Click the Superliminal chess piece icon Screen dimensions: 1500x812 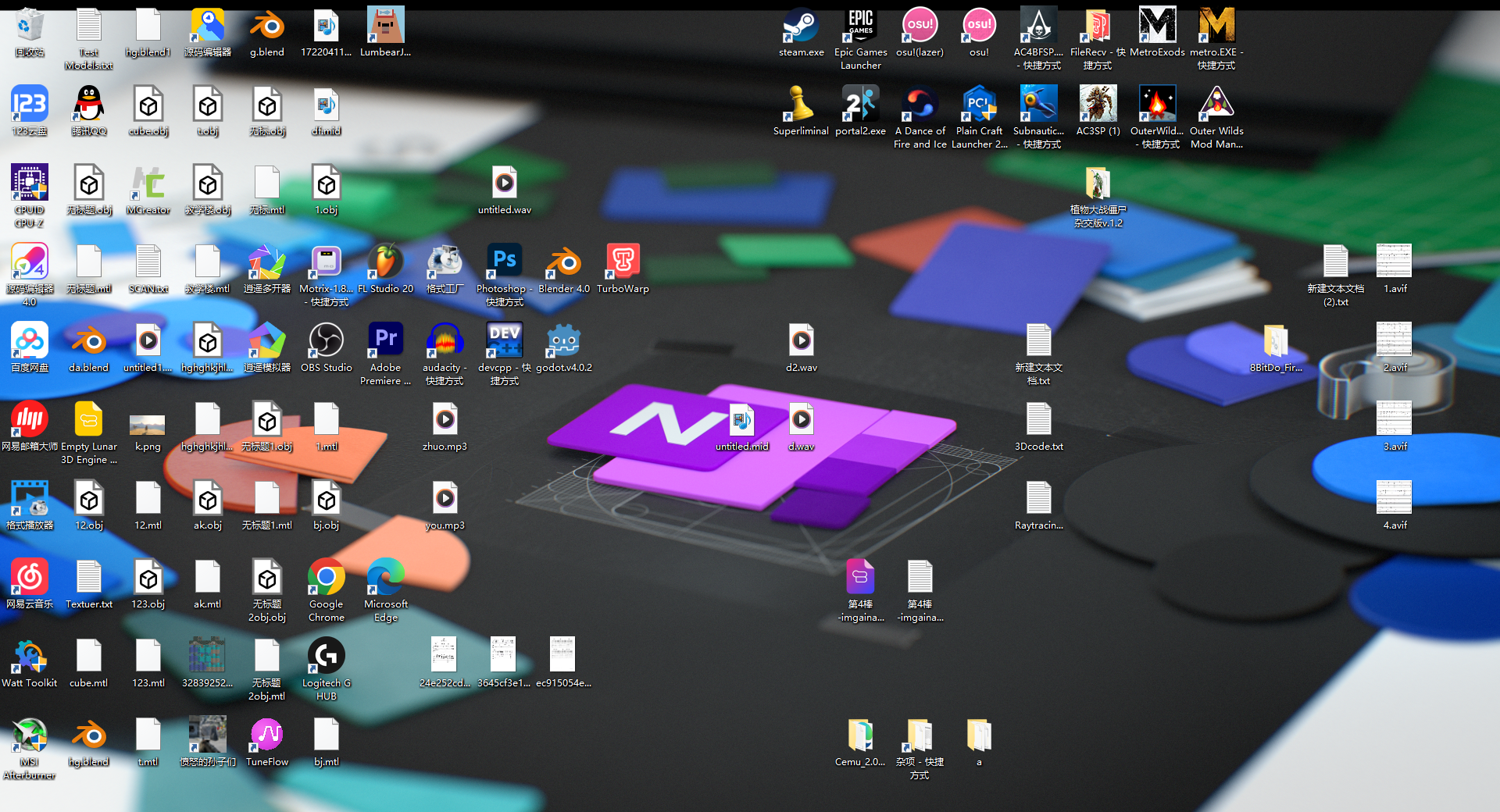pyautogui.click(x=801, y=105)
